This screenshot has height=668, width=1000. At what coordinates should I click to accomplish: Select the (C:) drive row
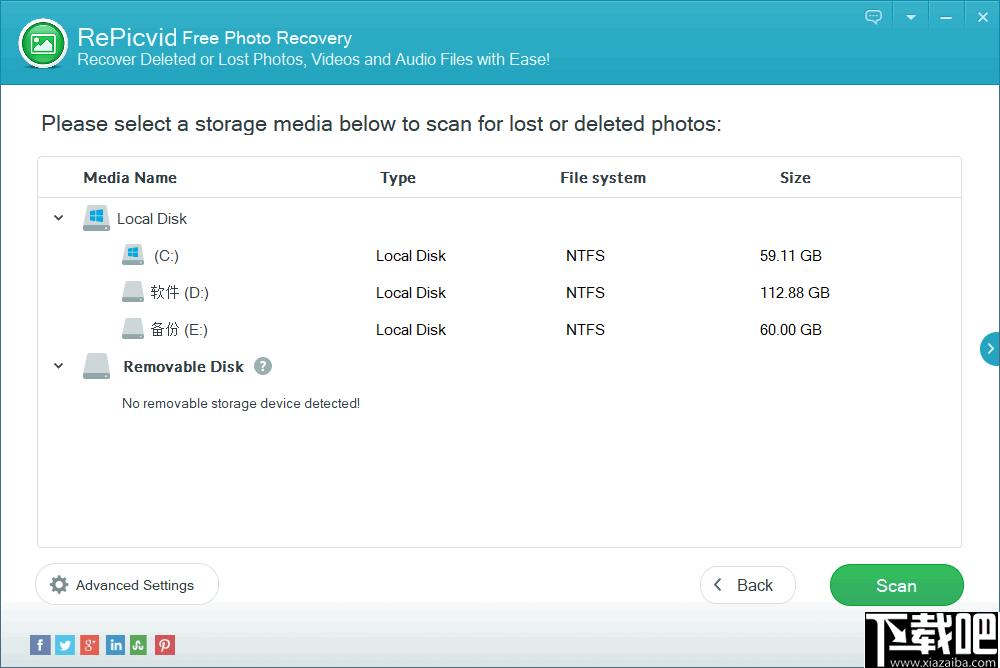(499, 256)
